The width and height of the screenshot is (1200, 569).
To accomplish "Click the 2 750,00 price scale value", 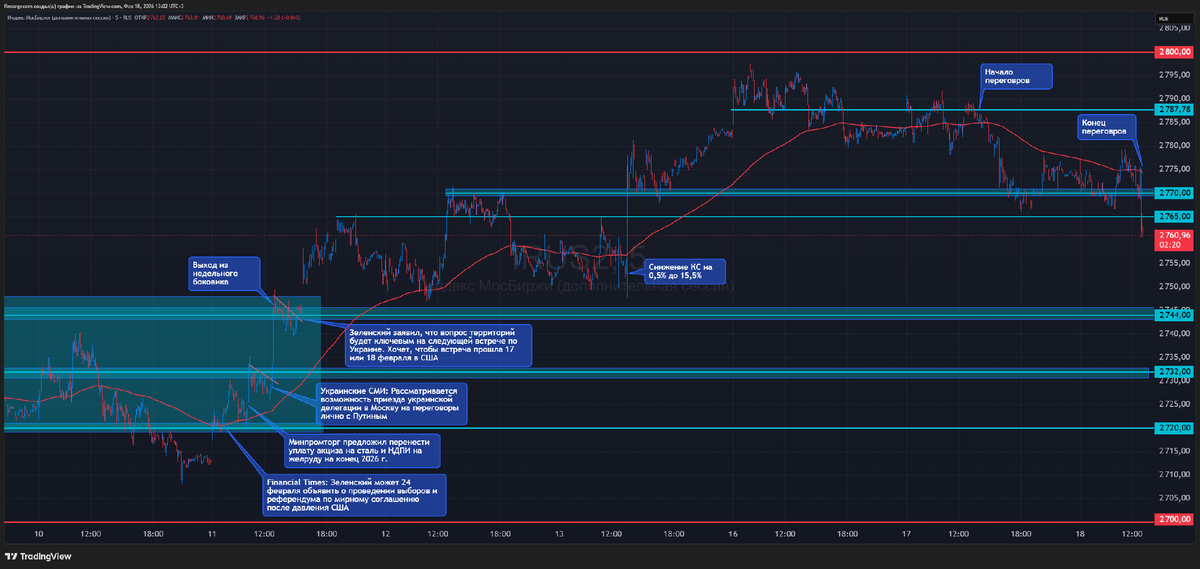I will pos(1175,287).
